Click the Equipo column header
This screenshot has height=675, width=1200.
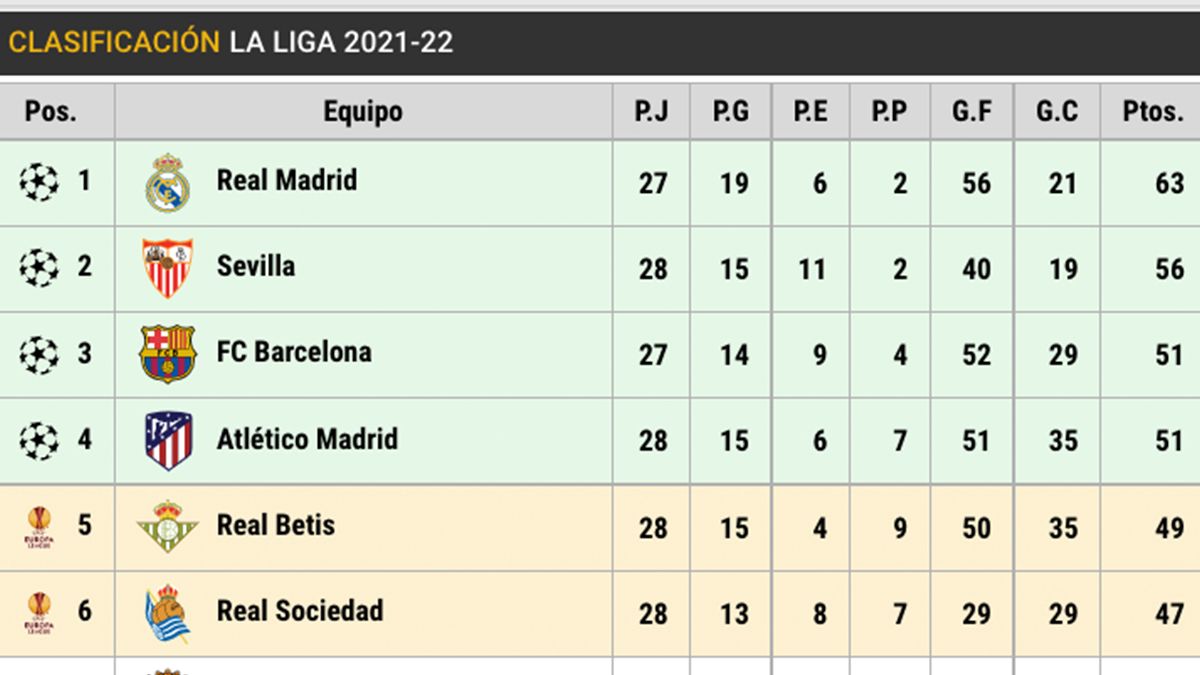click(363, 112)
